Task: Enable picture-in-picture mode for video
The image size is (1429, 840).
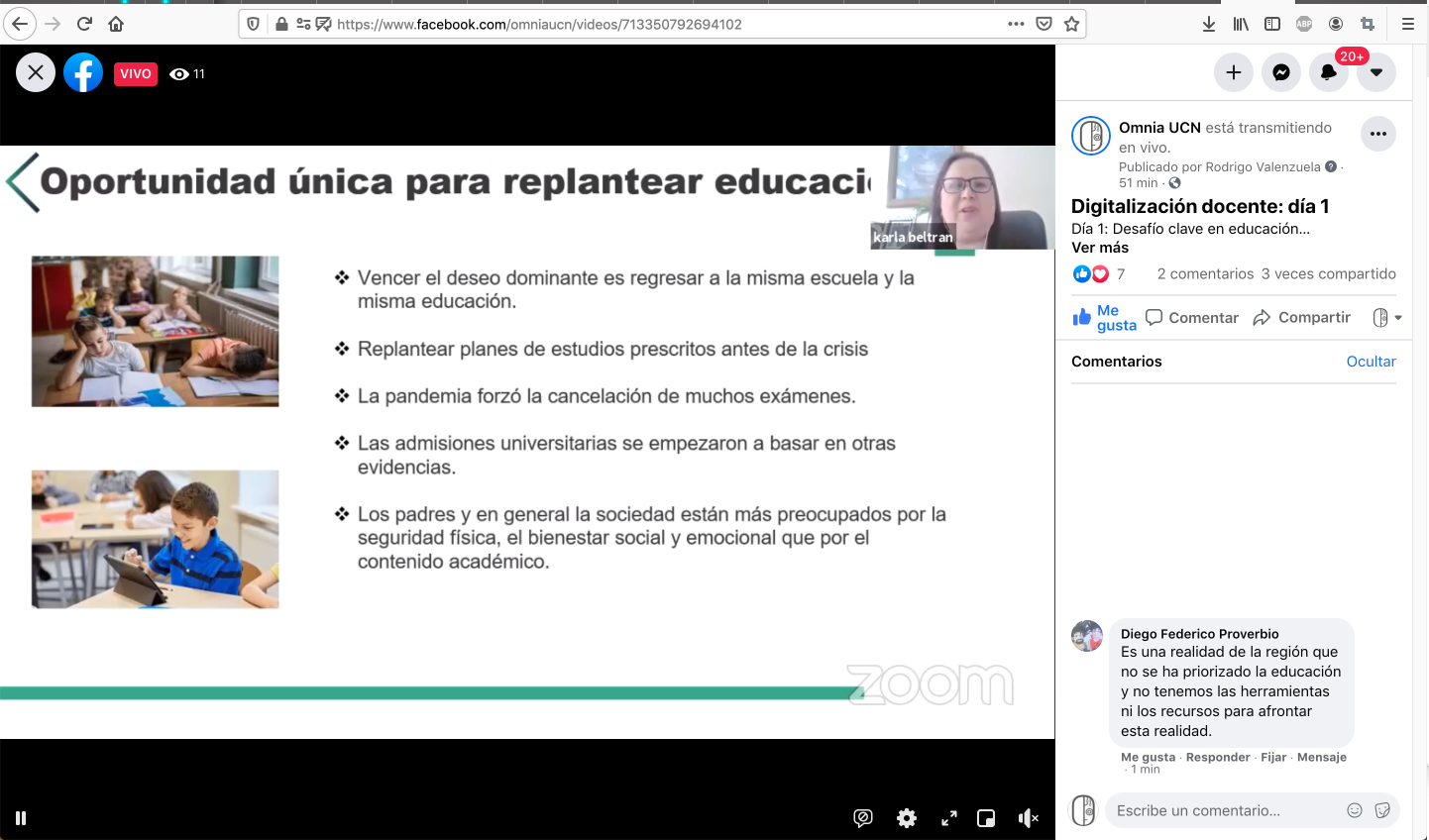Action: [x=986, y=818]
